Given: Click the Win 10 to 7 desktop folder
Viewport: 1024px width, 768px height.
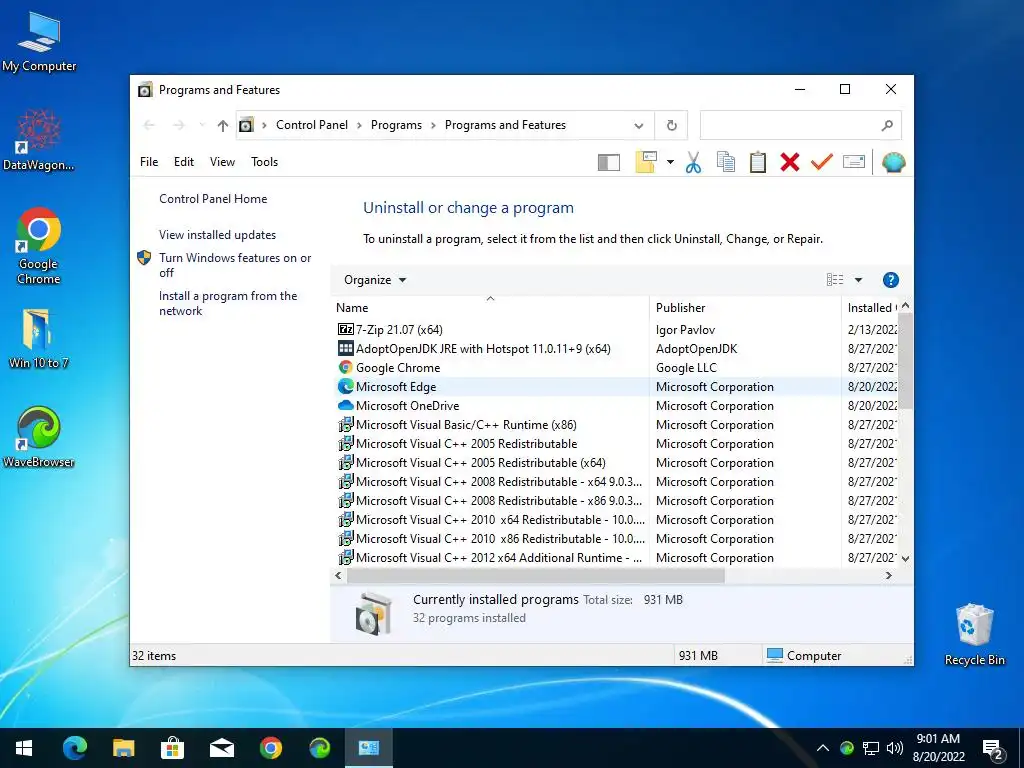Looking at the screenshot, I should 39,338.
